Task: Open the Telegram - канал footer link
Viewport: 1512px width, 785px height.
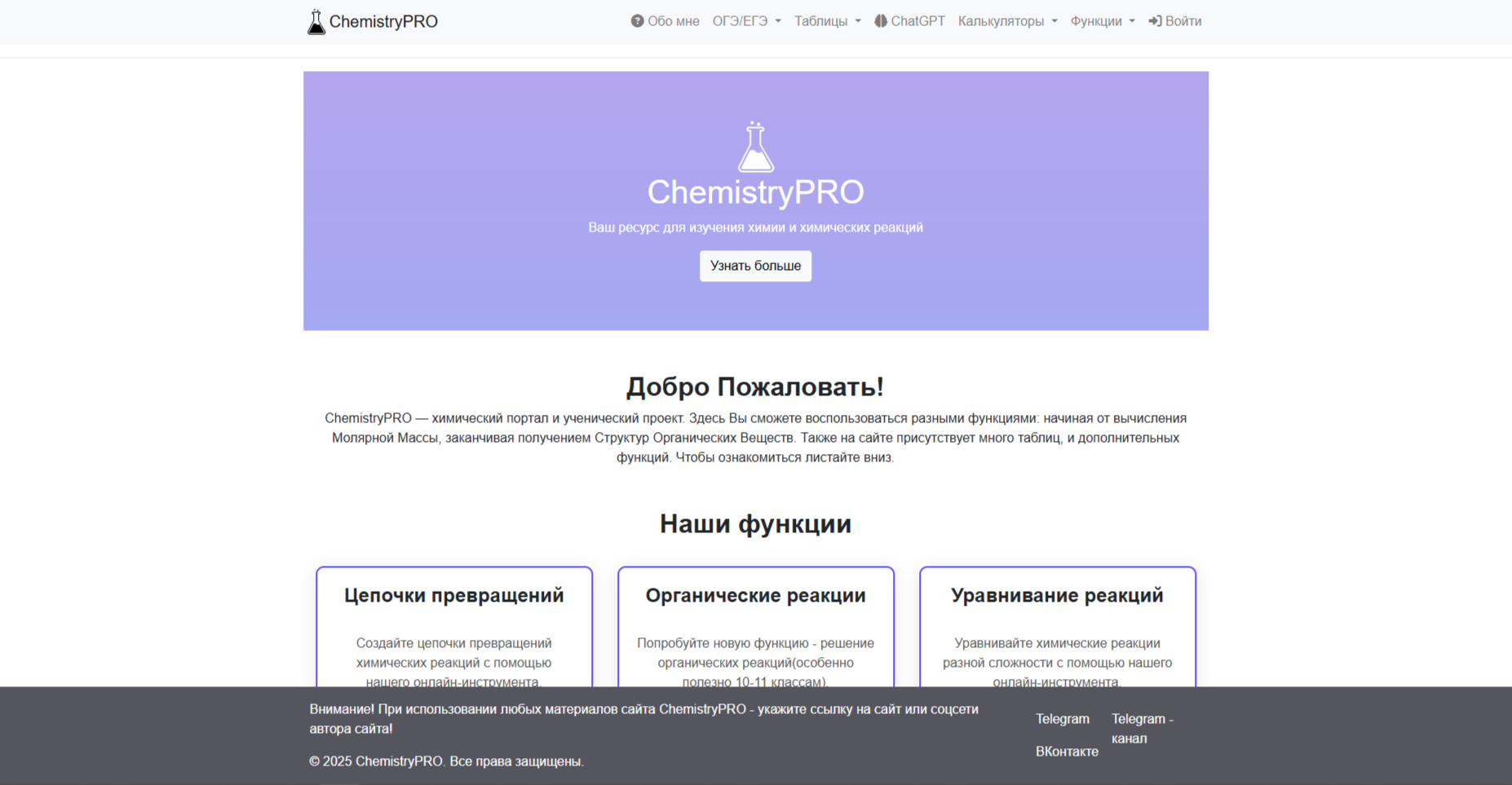Action: (x=1143, y=729)
